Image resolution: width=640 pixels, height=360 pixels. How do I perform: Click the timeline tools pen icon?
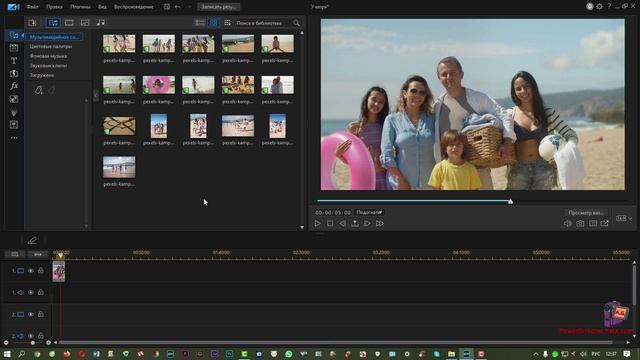point(32,241)
